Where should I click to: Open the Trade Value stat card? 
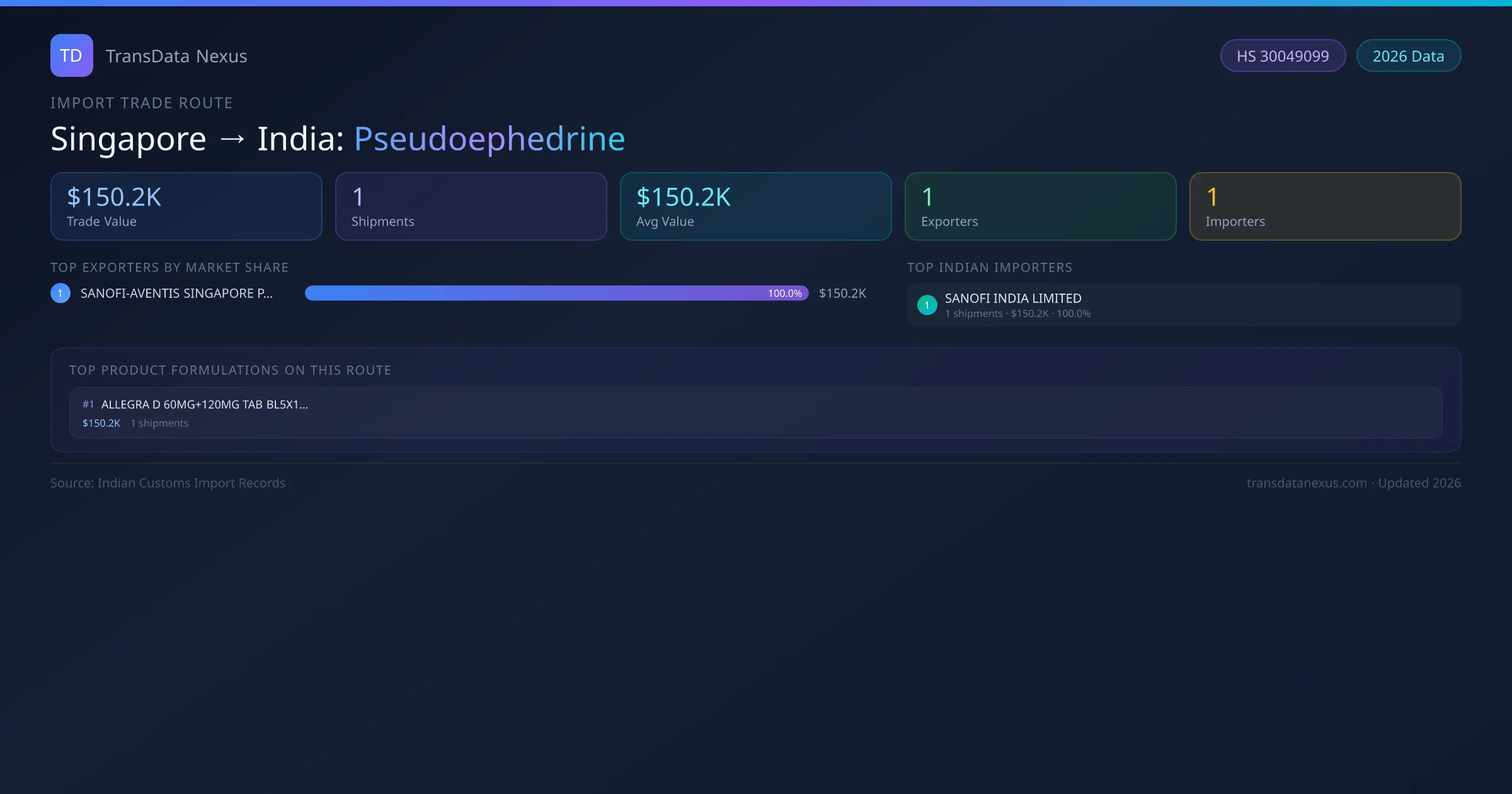pos(186,207)
